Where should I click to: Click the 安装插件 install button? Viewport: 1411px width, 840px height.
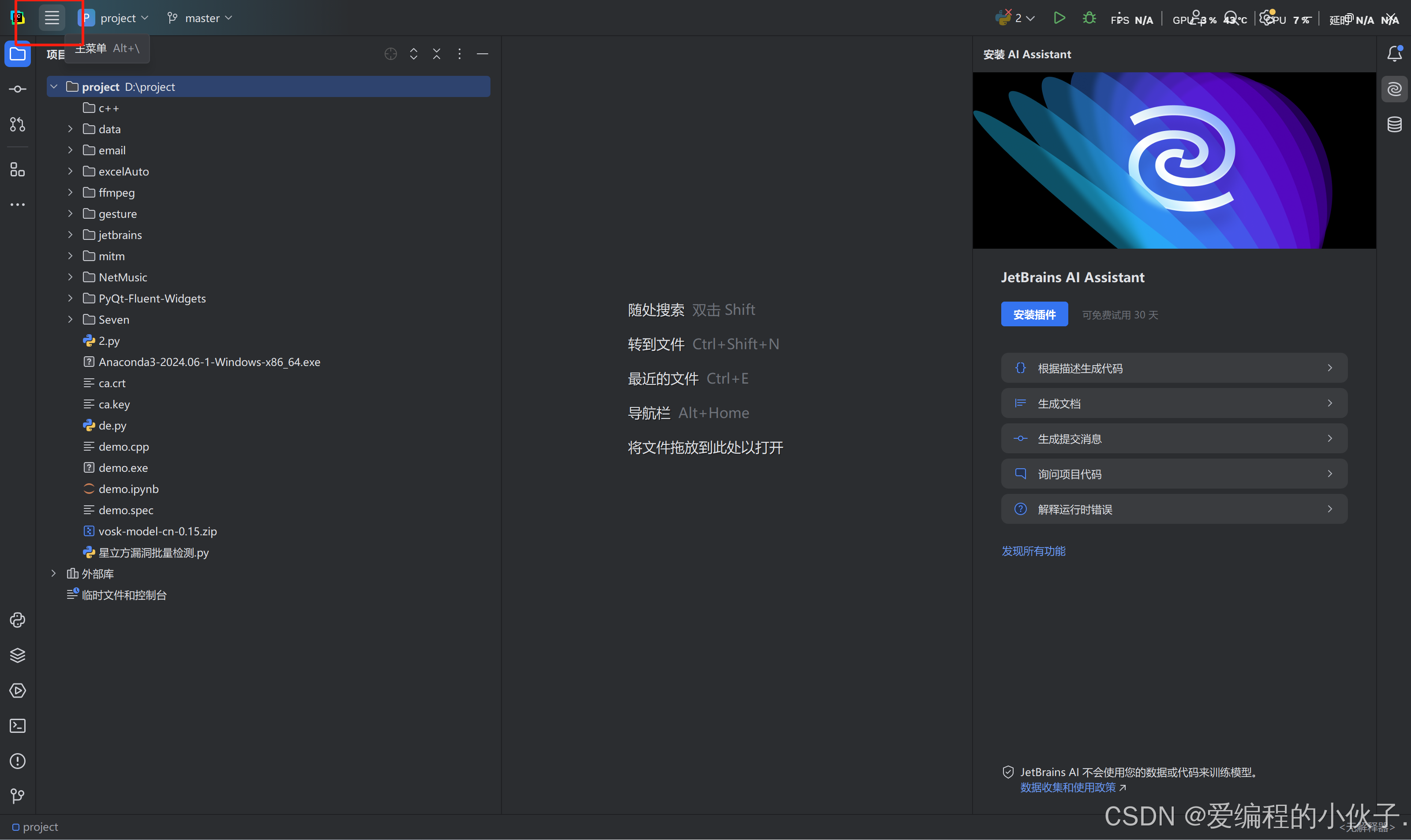tap(1034, 314)
